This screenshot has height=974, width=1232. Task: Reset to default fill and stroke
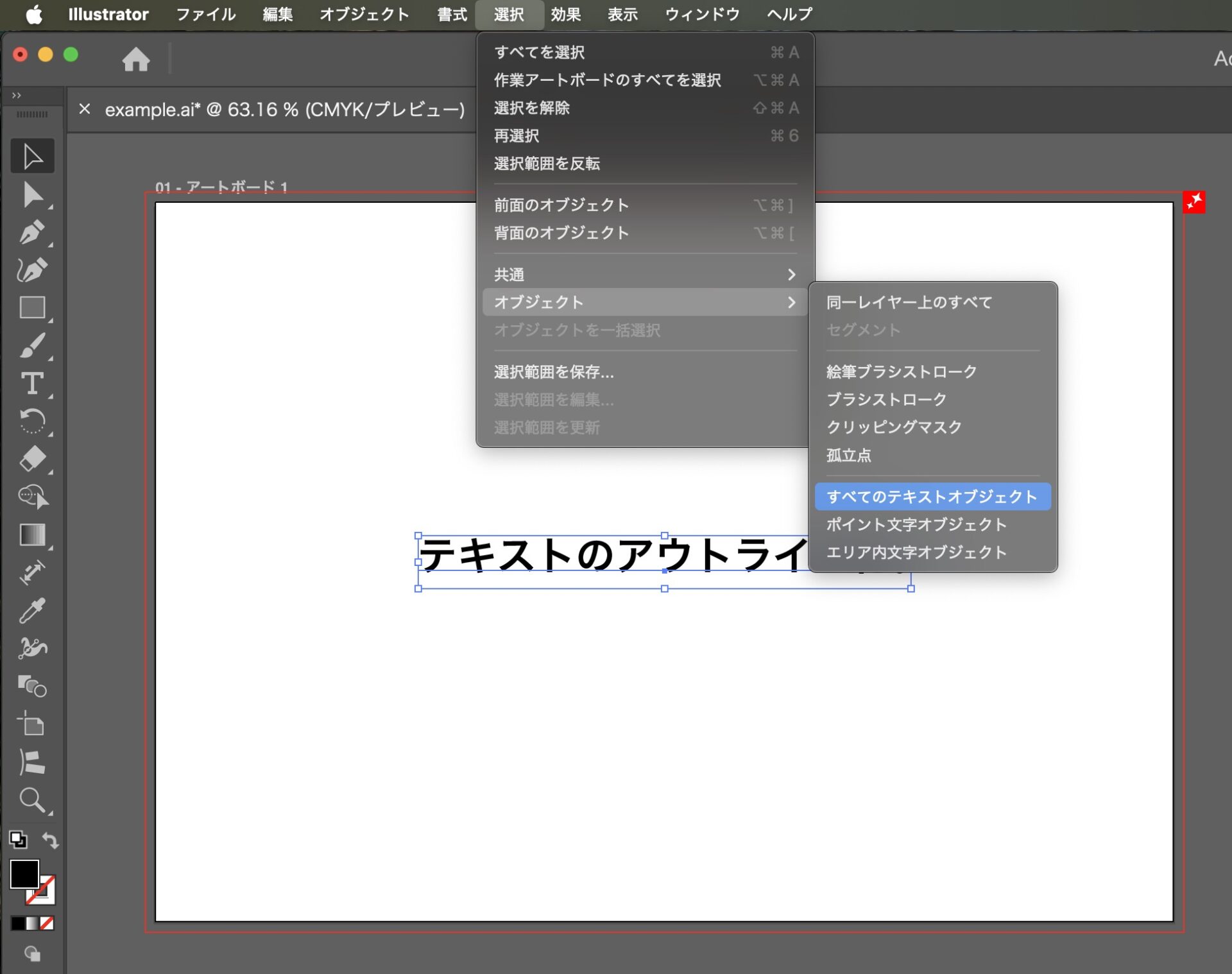(x=17, y=841)
